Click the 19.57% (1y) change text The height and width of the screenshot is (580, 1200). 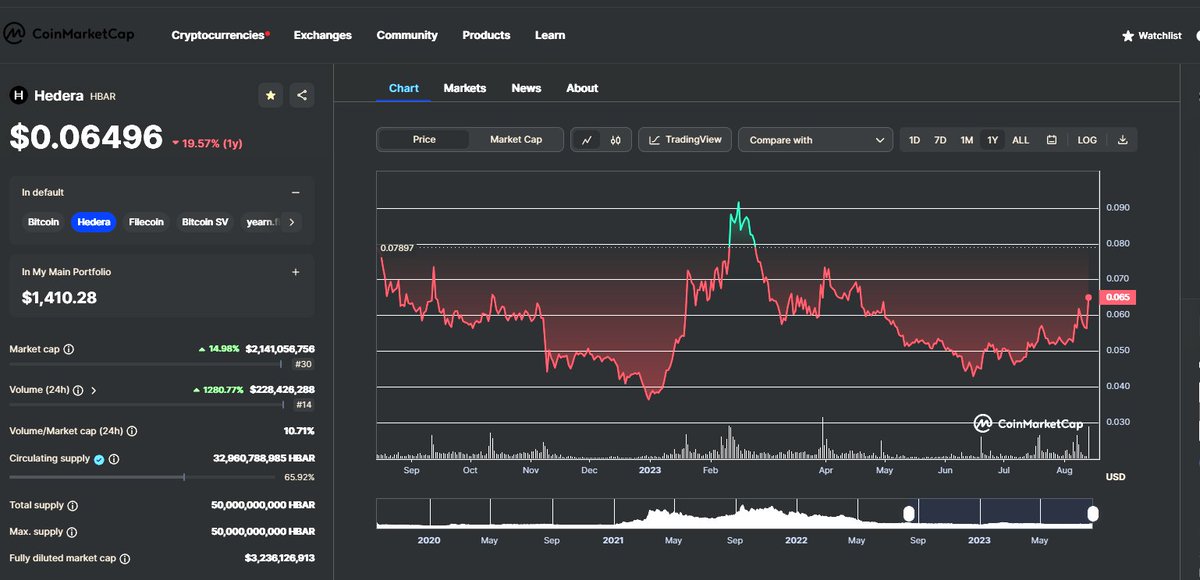point(212,143)
